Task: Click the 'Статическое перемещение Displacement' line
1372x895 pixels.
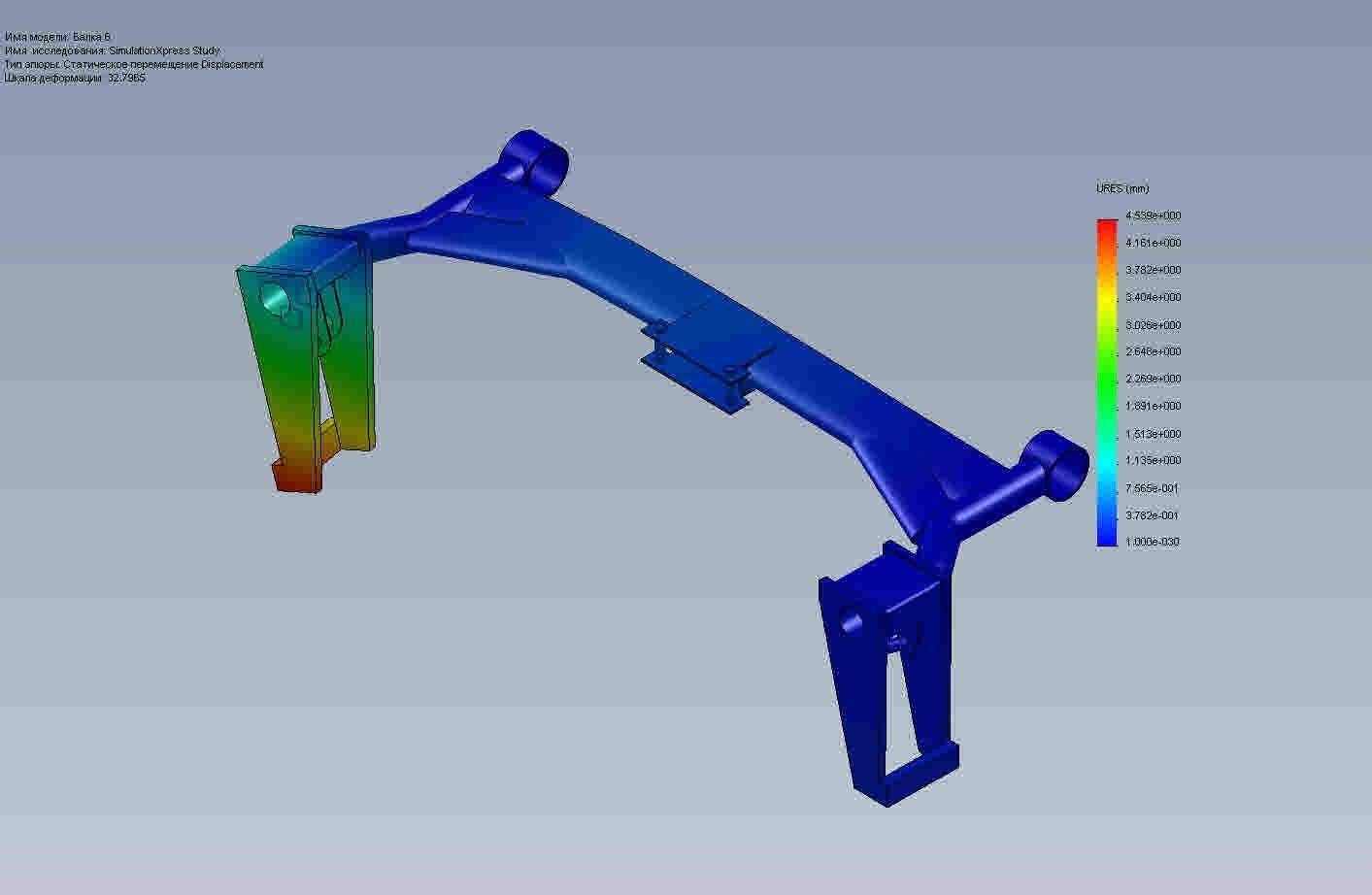Action: click(x=134, y=64)
